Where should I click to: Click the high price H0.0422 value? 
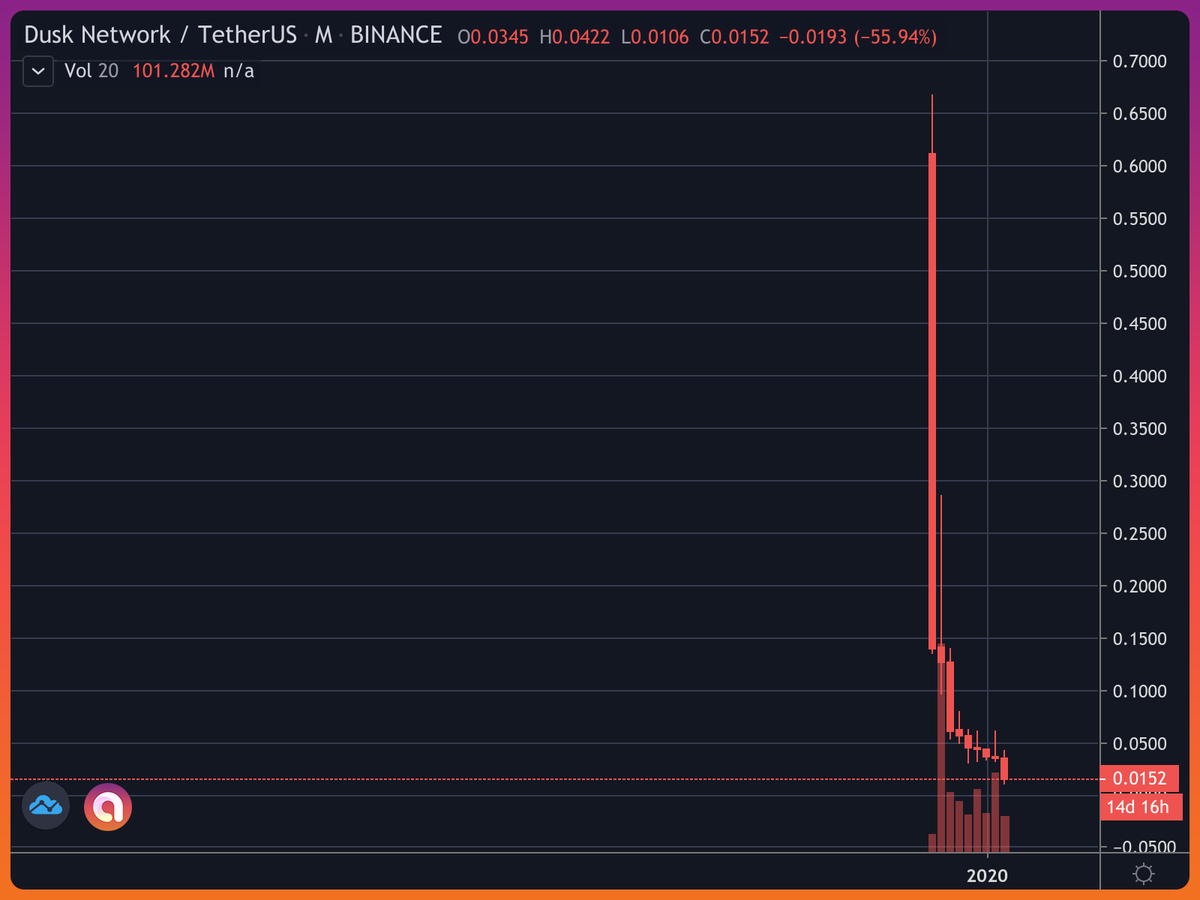pos(573,38)
